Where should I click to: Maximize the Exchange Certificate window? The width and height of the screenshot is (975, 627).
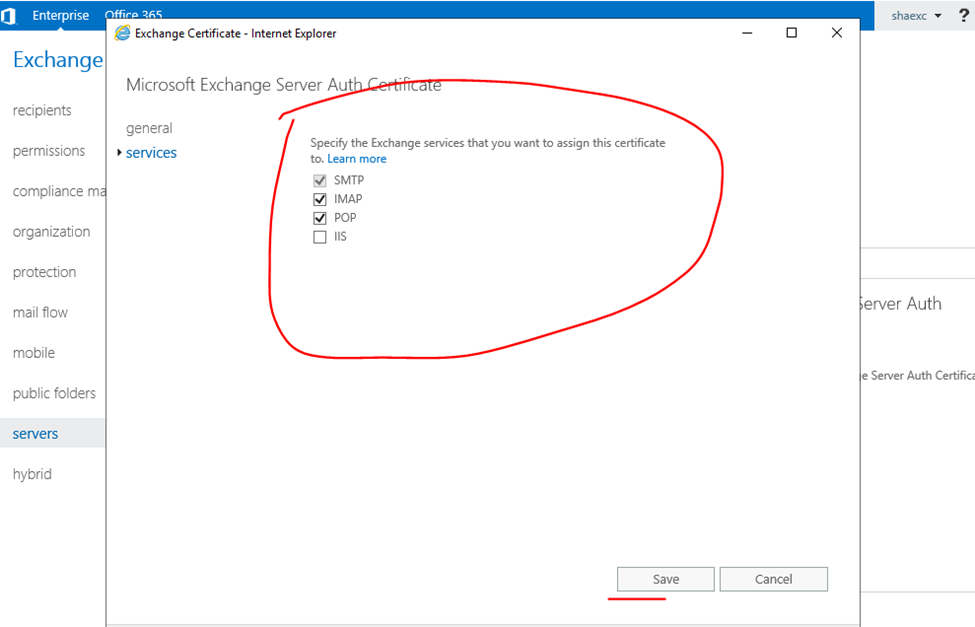[x=791, y=33]
